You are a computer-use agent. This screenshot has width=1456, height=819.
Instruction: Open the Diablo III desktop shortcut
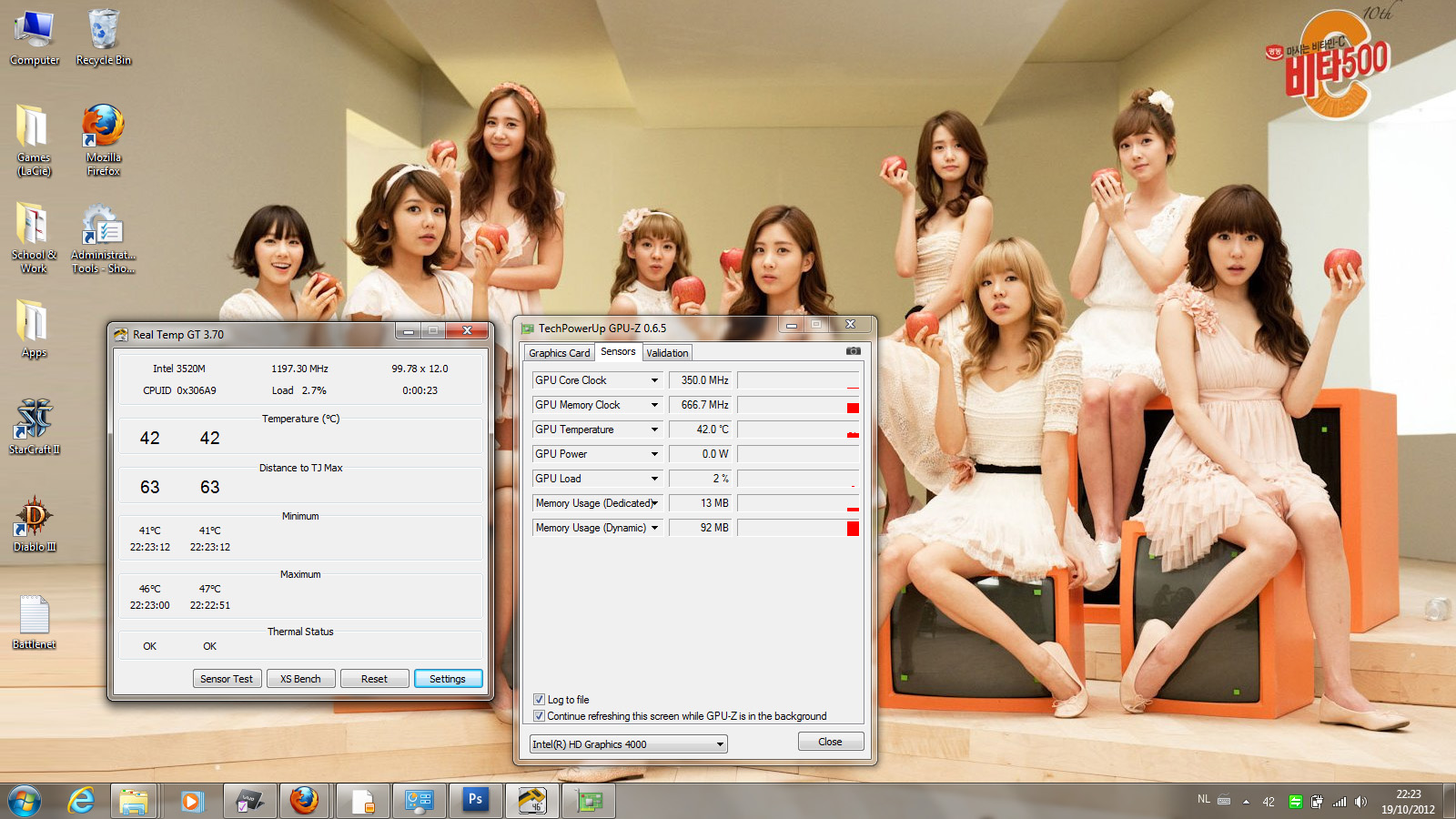(35, 519)
